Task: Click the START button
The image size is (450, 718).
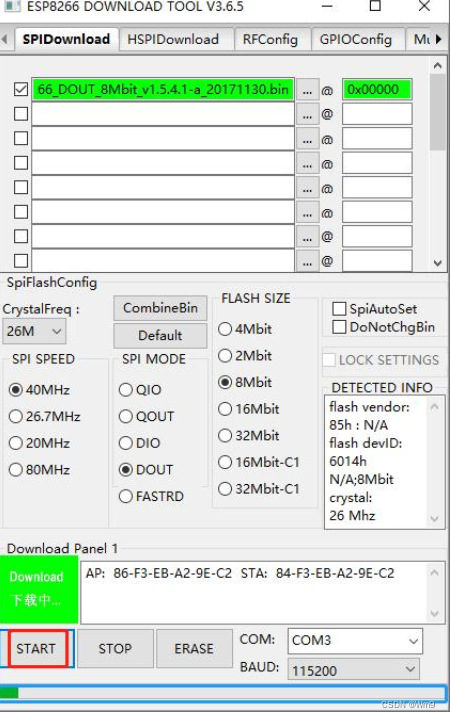Action: pos(37,648)
